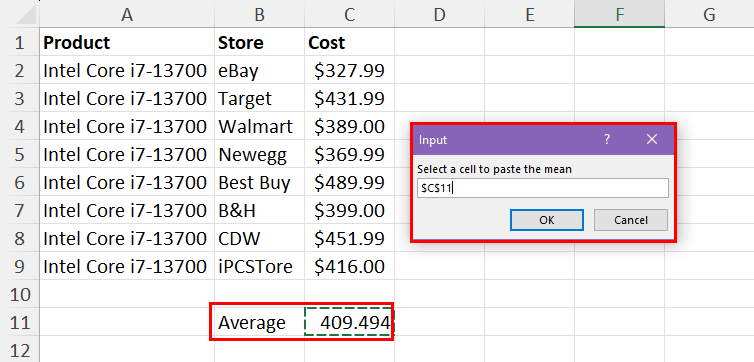Select the Best Buy store cell

pyautogui.click(x=259, y=182)
